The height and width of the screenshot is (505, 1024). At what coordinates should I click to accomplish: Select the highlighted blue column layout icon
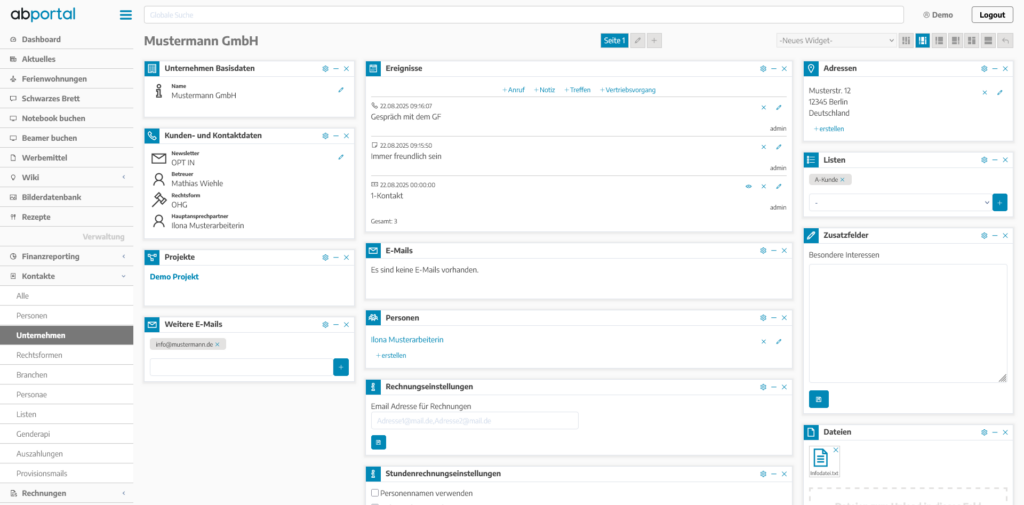coord(922,40)
